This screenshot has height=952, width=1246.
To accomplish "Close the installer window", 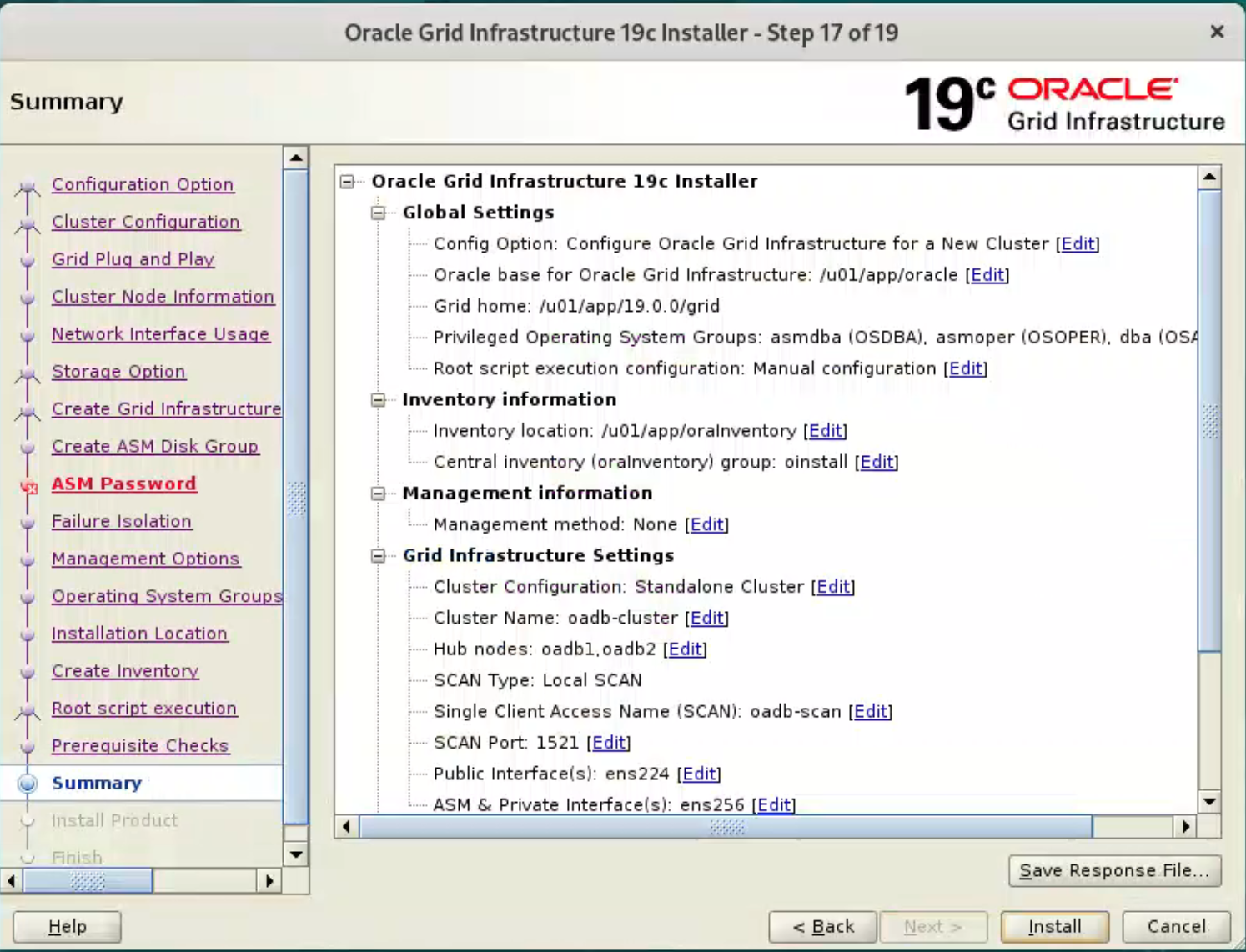I will click(x=1217, y=32).
